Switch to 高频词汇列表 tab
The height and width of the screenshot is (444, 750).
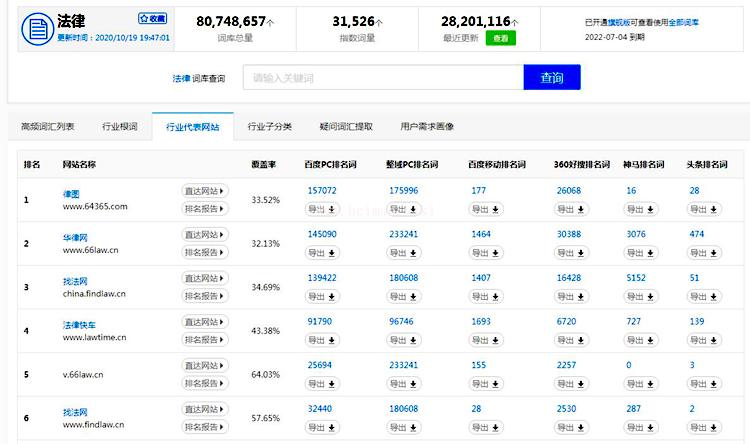pos(48,127)
